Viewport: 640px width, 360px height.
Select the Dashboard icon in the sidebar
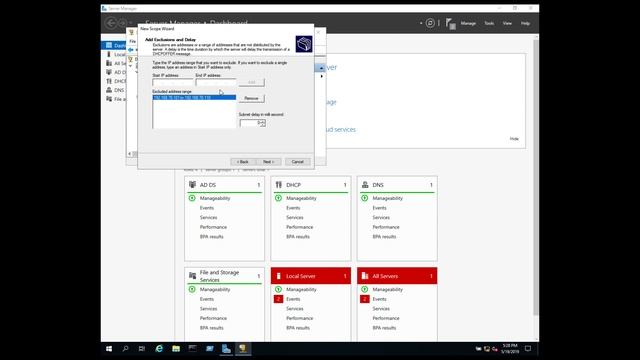coord(109,45)
